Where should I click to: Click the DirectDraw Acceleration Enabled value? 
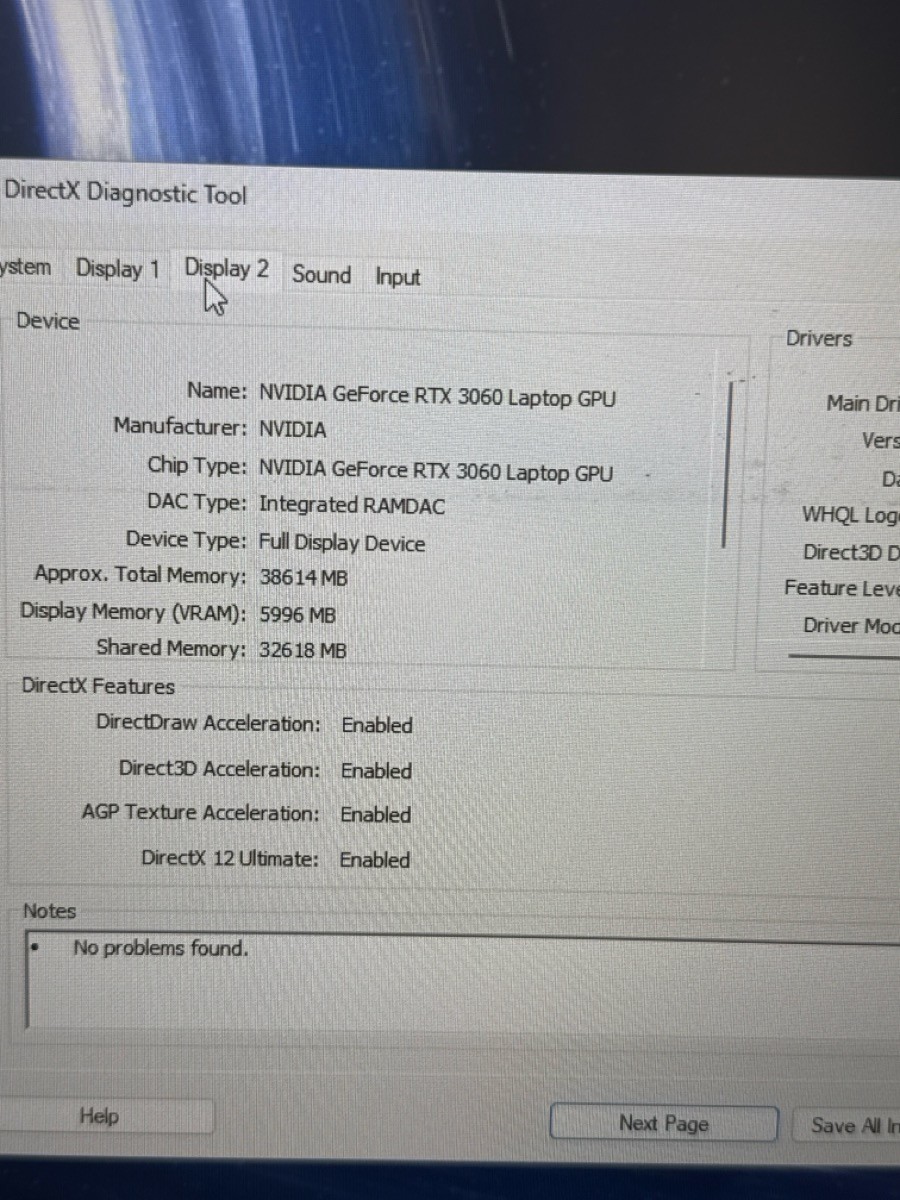tap(377, 725)
